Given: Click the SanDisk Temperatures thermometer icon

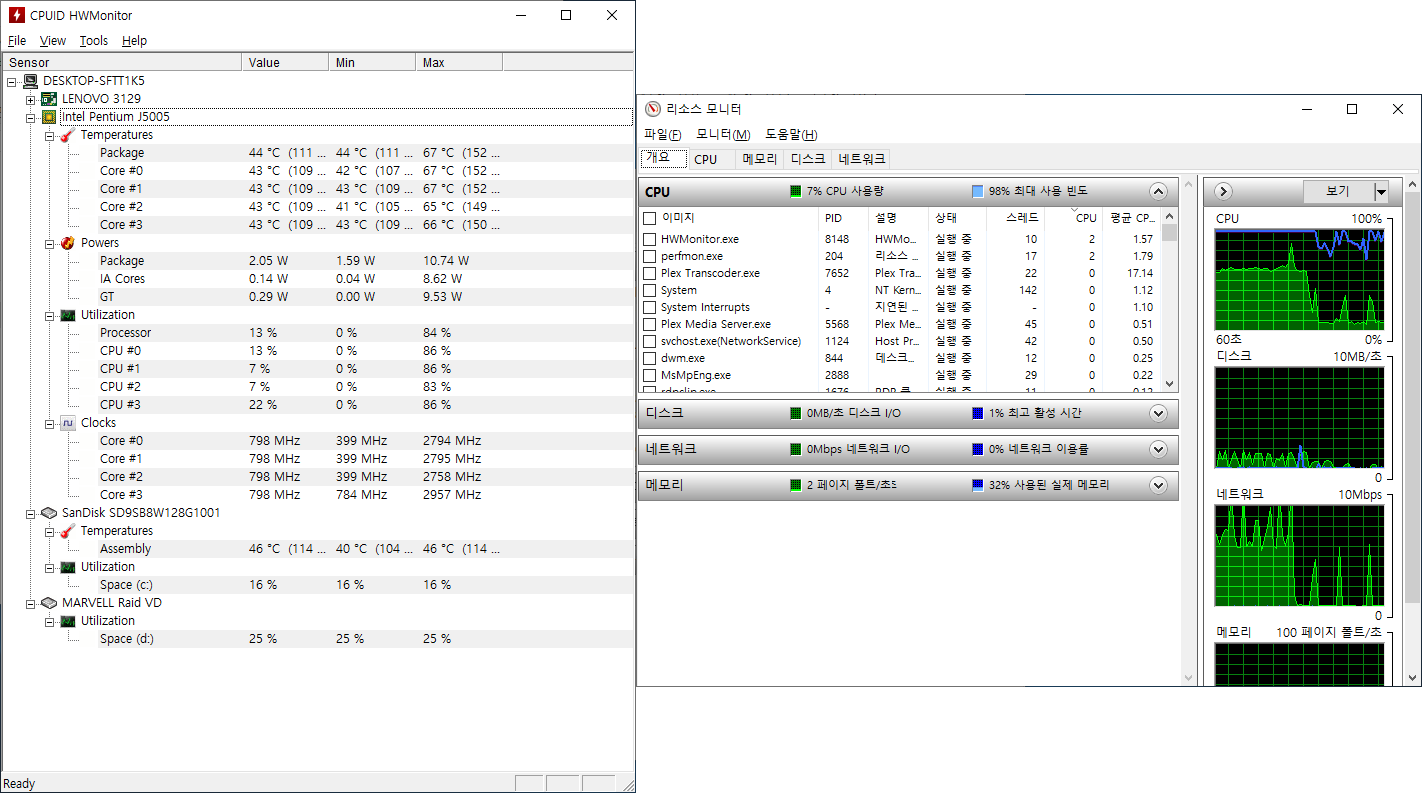Looking at the screenshot, I should coord(67,530).
